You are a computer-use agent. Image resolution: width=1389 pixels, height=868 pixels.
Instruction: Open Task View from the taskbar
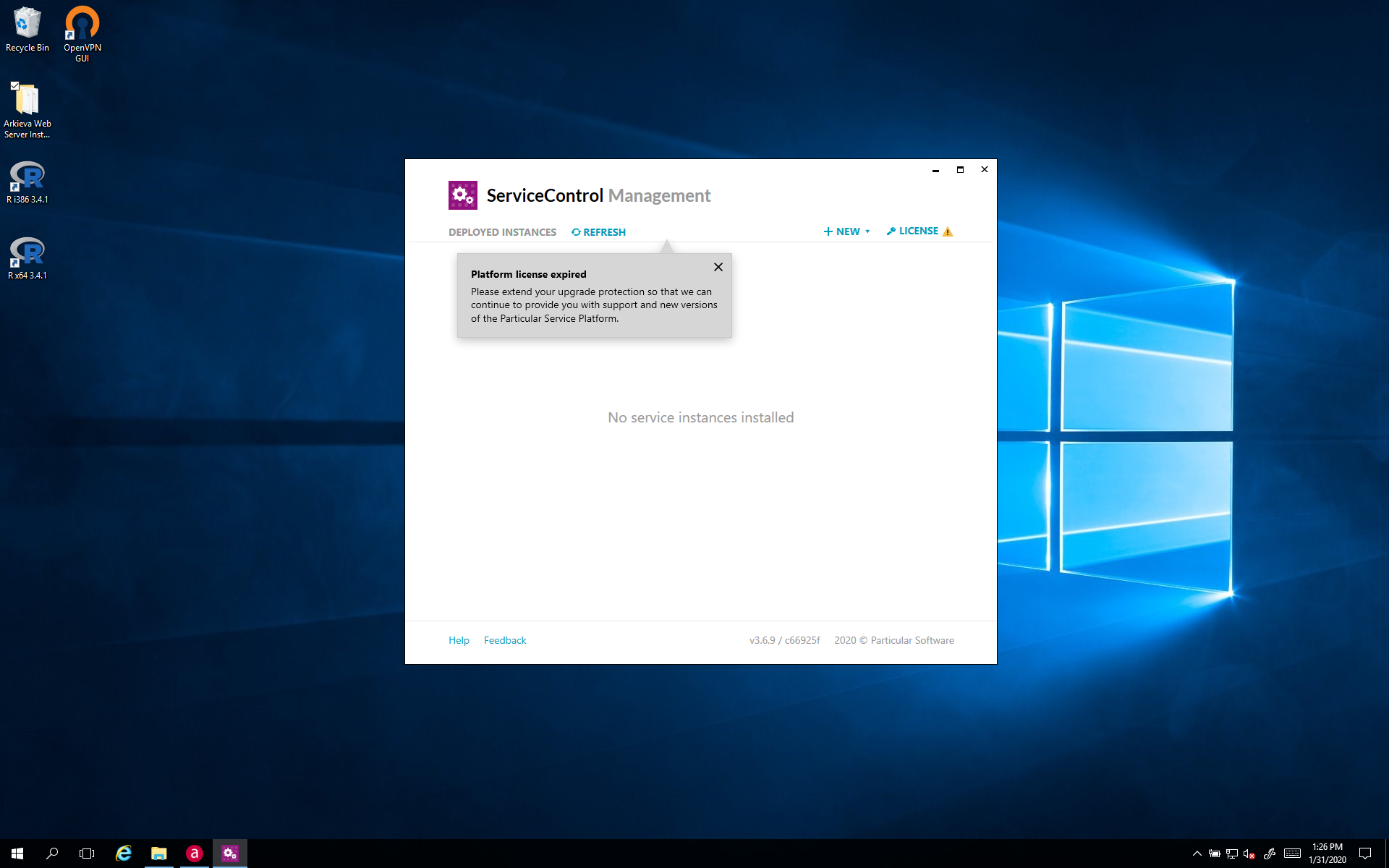87,854
